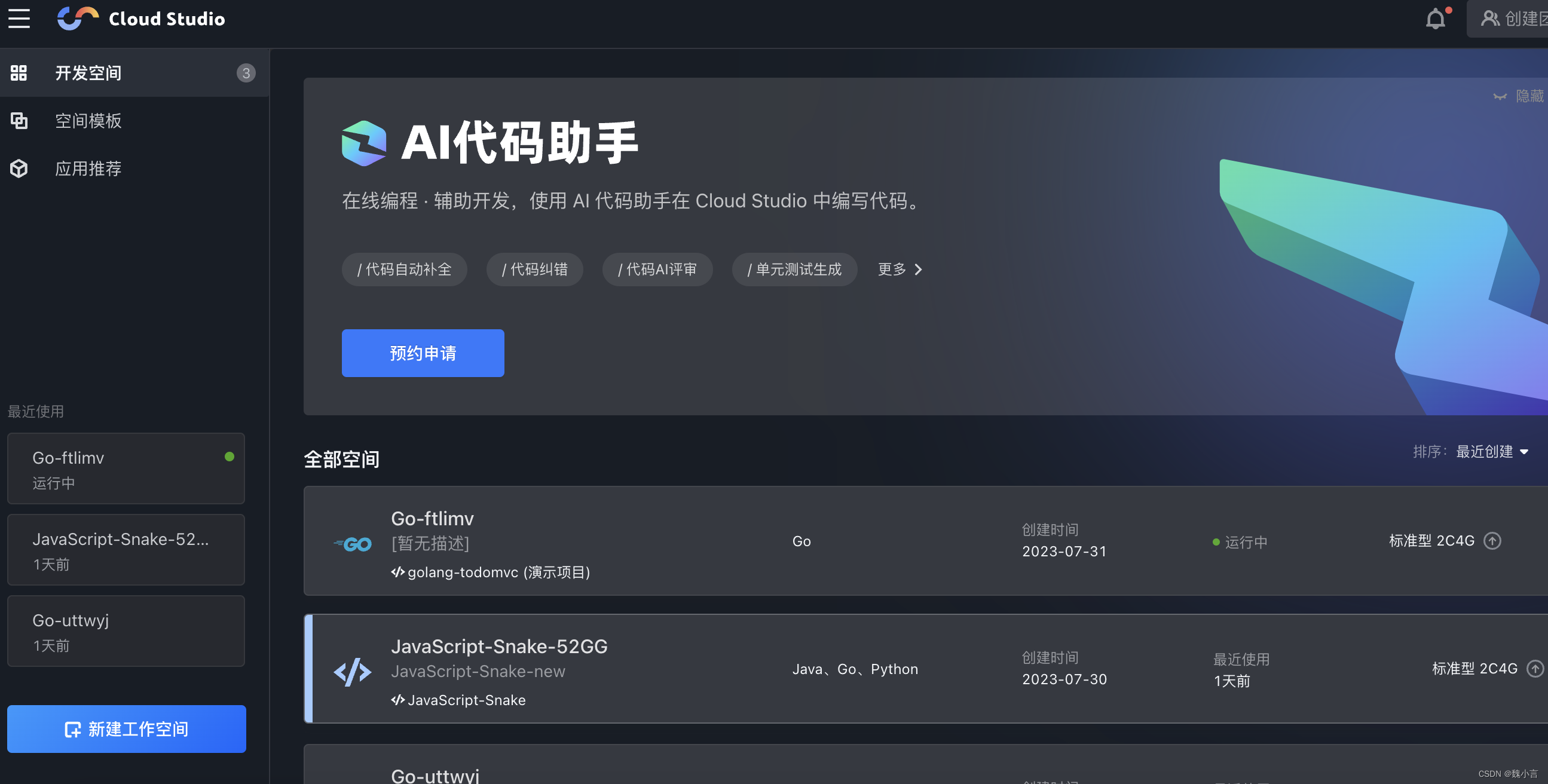
Task: Open 空间模板 sidebar item
Action: click(x=88, y=121)
